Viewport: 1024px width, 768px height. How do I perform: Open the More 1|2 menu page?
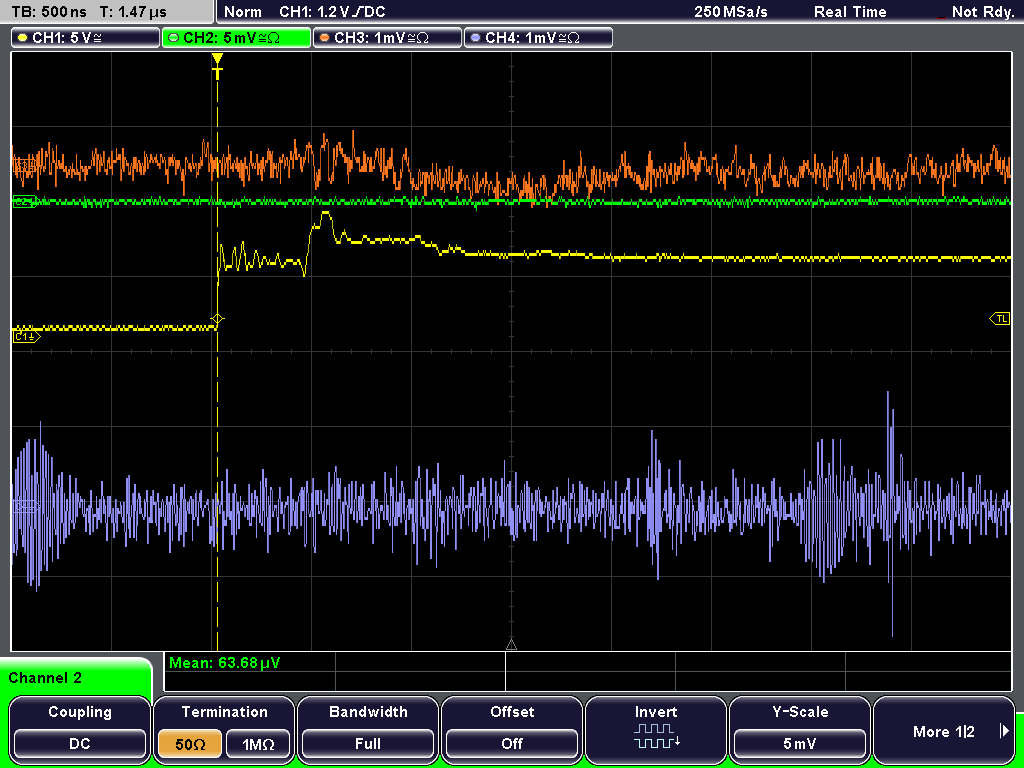(944, 729)
